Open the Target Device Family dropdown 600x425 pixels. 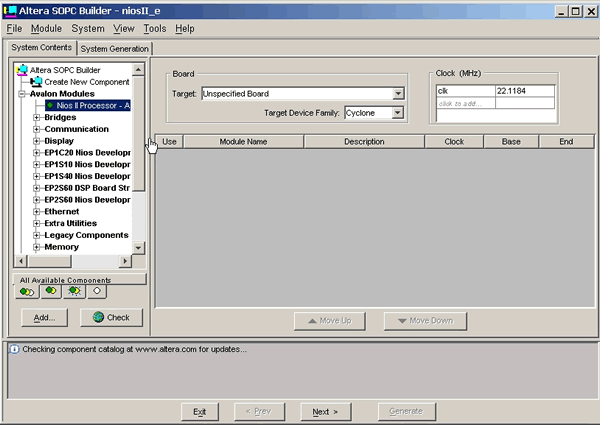coord(398,113)
